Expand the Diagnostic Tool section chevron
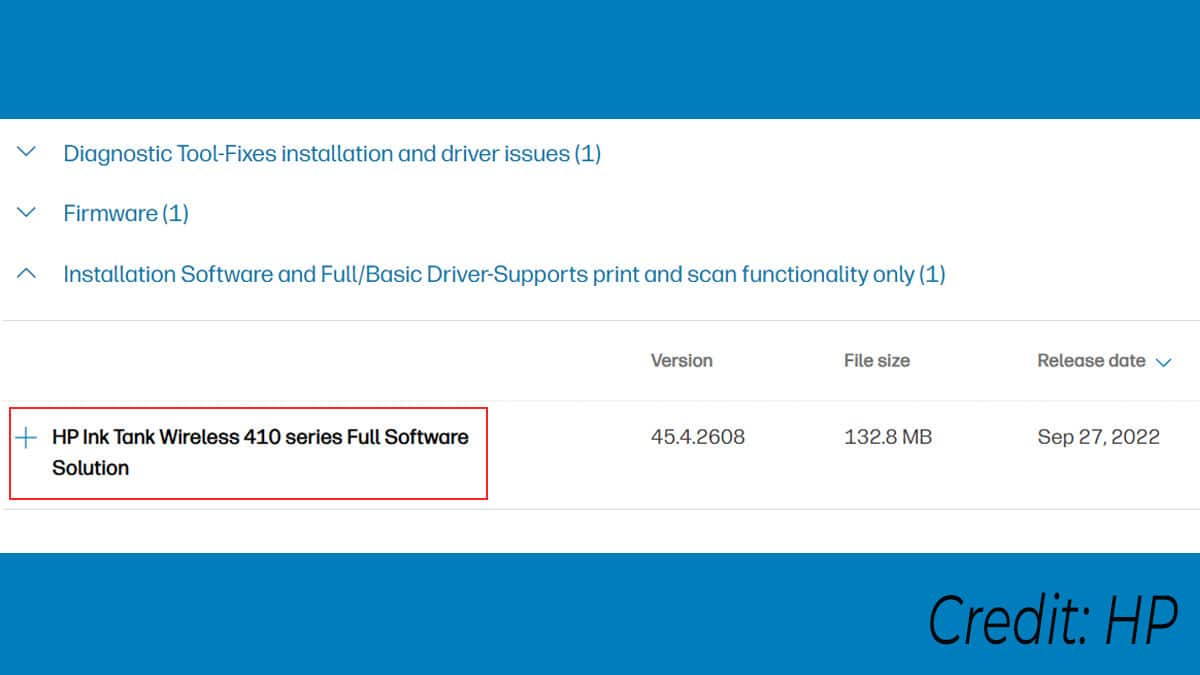The image size is (1200, 675). pyautogui.click(x=27, y=153)
